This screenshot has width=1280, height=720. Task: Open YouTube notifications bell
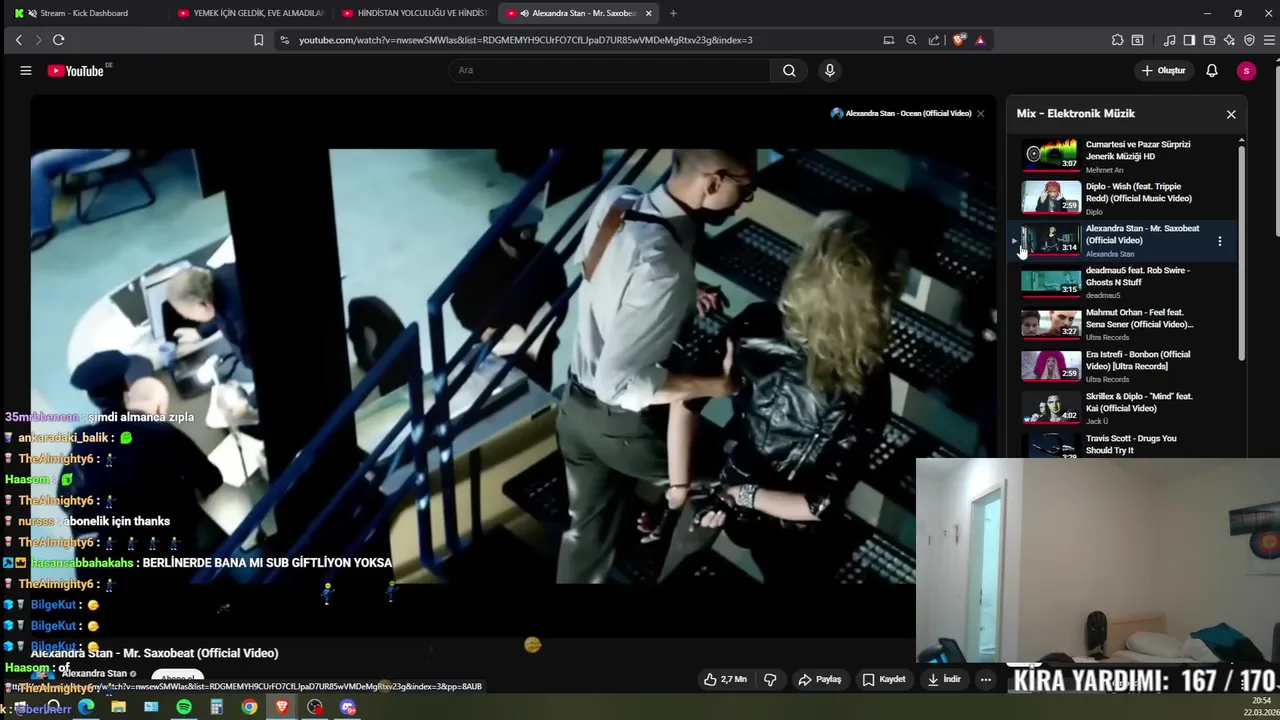click(1211, 71)
